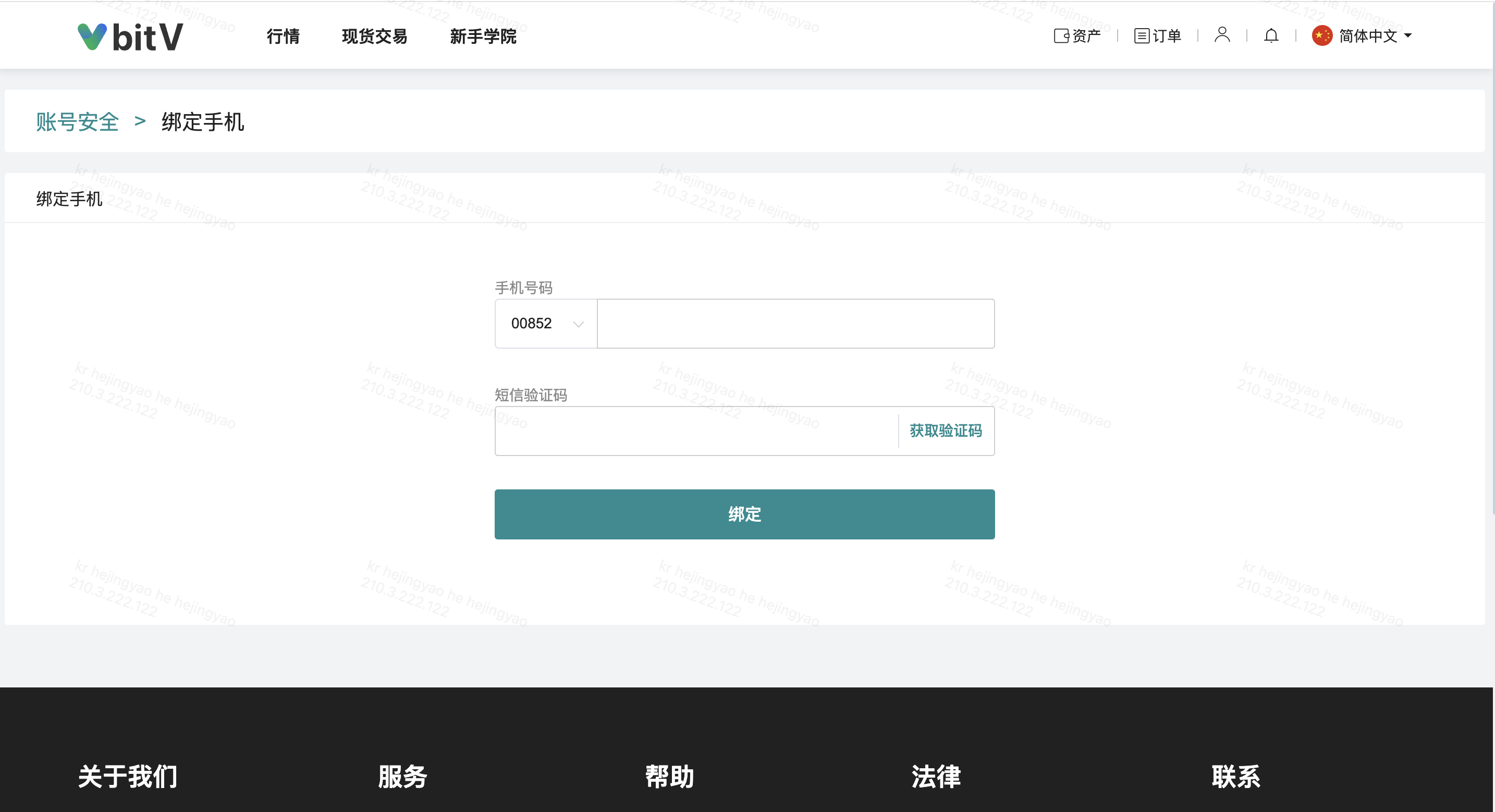Click the chevron beside 00852
Viewport: 1495px width, 812px height.
pos(578,324)
